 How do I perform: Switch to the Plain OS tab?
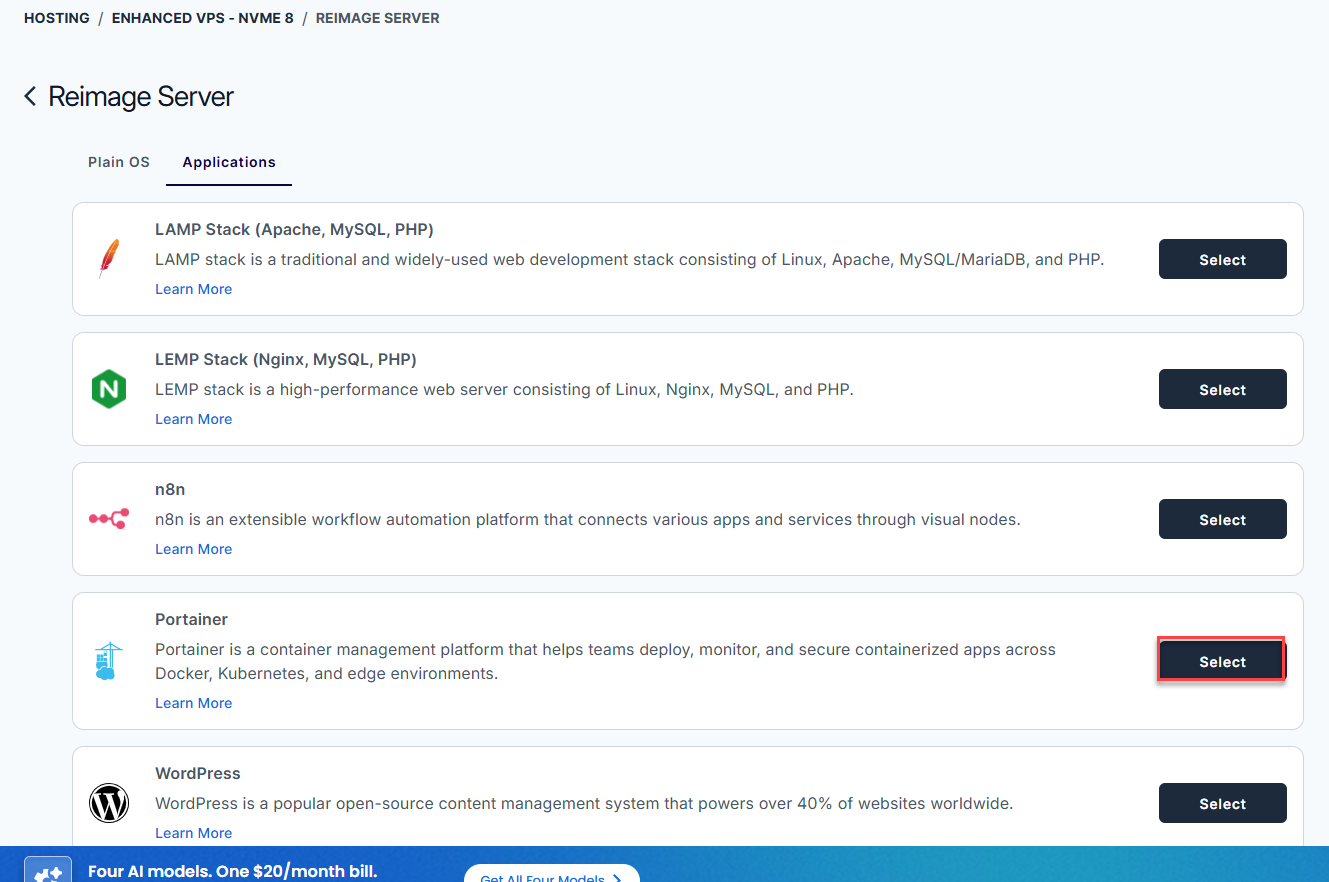(119, 162)
